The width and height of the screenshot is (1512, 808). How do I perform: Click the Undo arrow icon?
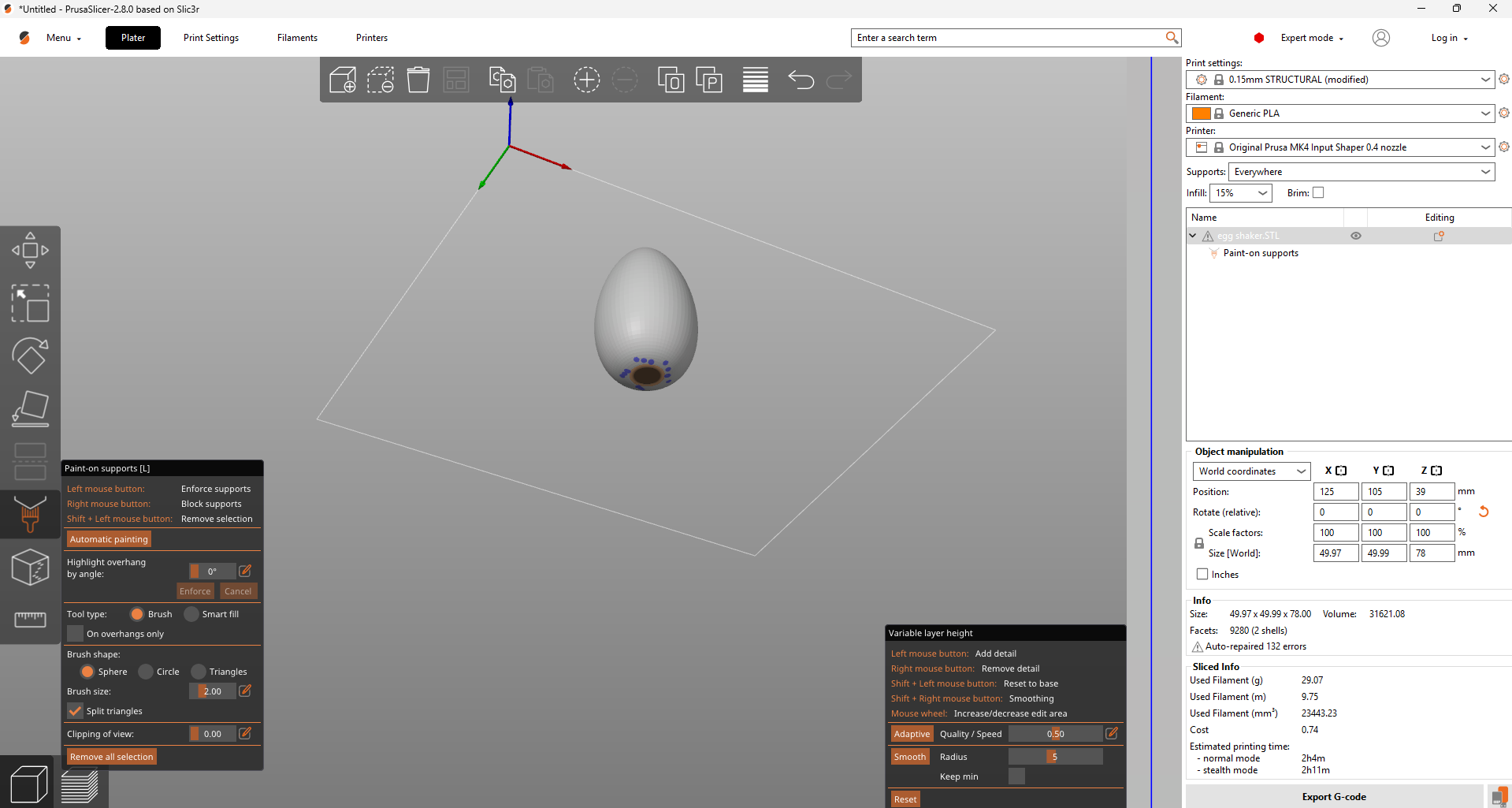point(801,80)
